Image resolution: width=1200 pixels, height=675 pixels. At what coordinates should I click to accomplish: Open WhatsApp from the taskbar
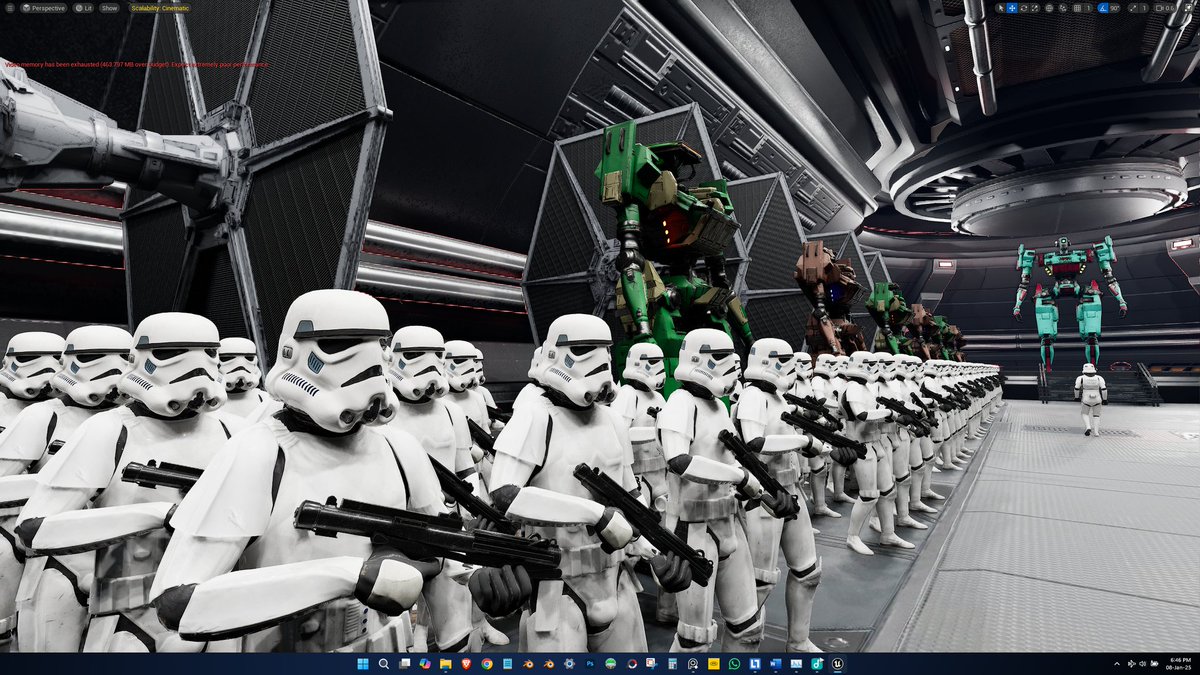tap(734, 664)
